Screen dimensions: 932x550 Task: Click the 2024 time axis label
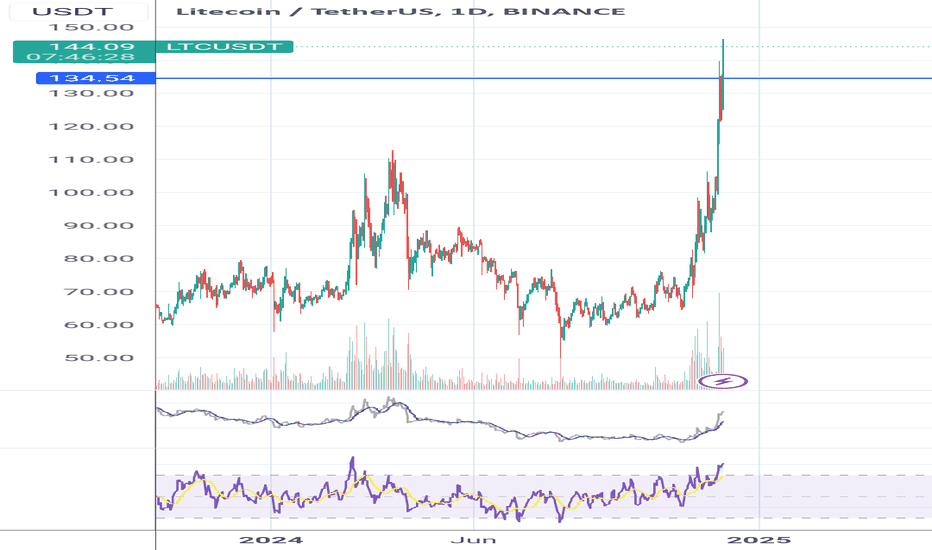[270, 540]
